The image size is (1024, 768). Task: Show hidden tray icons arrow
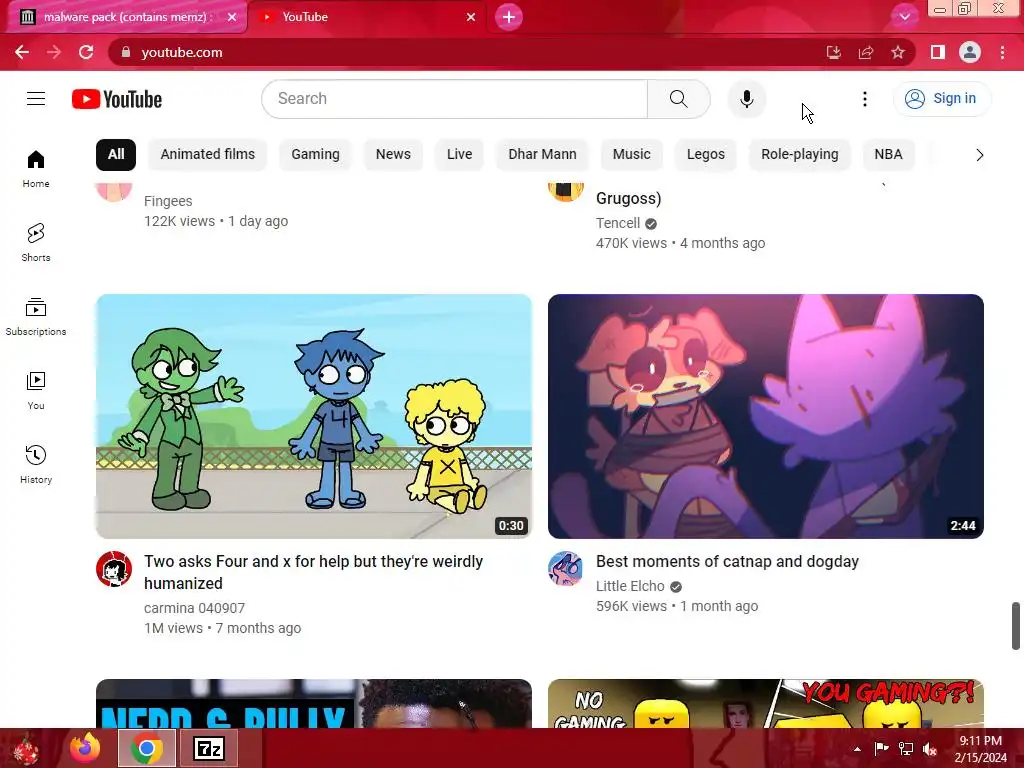[857, 749]
